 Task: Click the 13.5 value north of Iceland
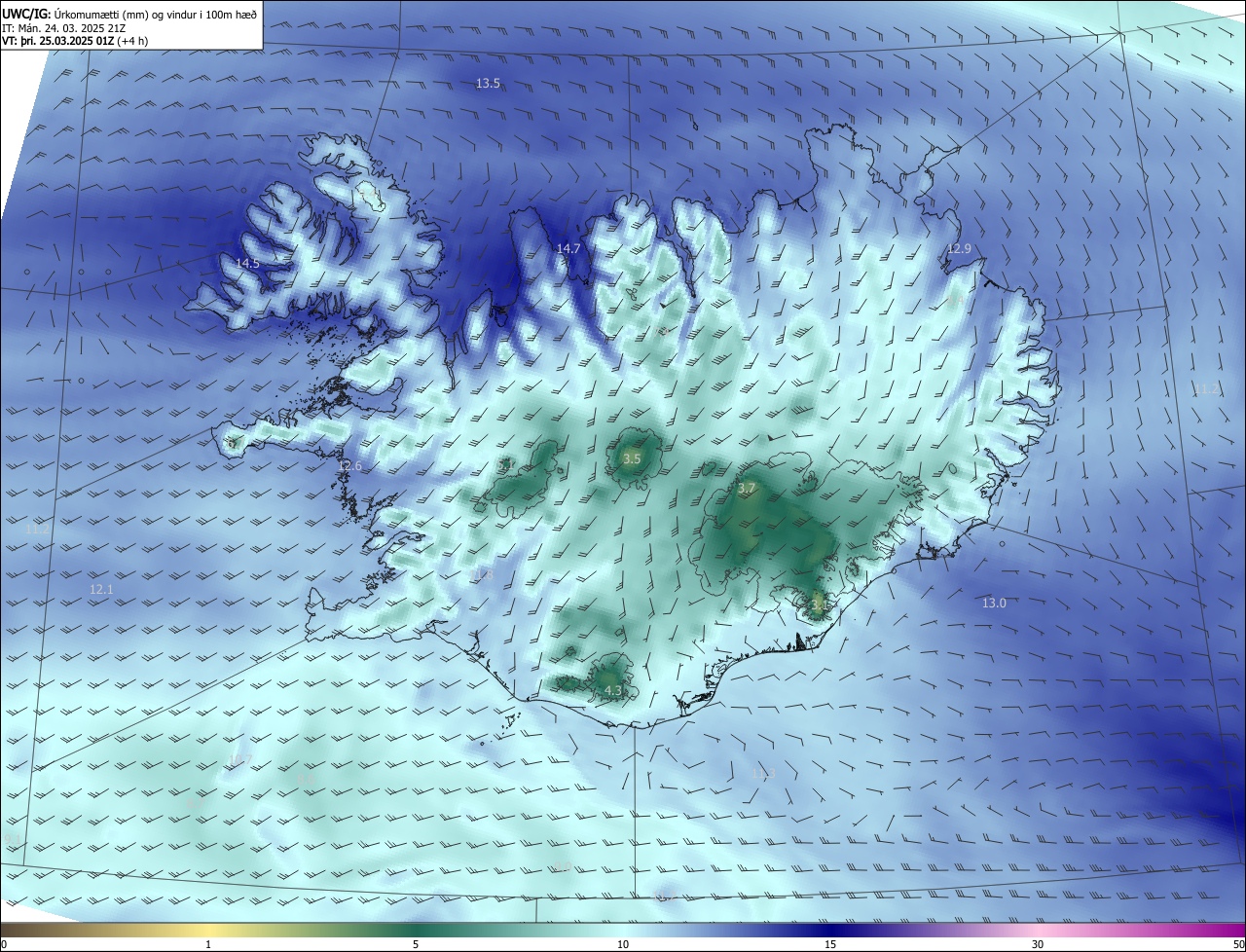[x=488, y=84]
